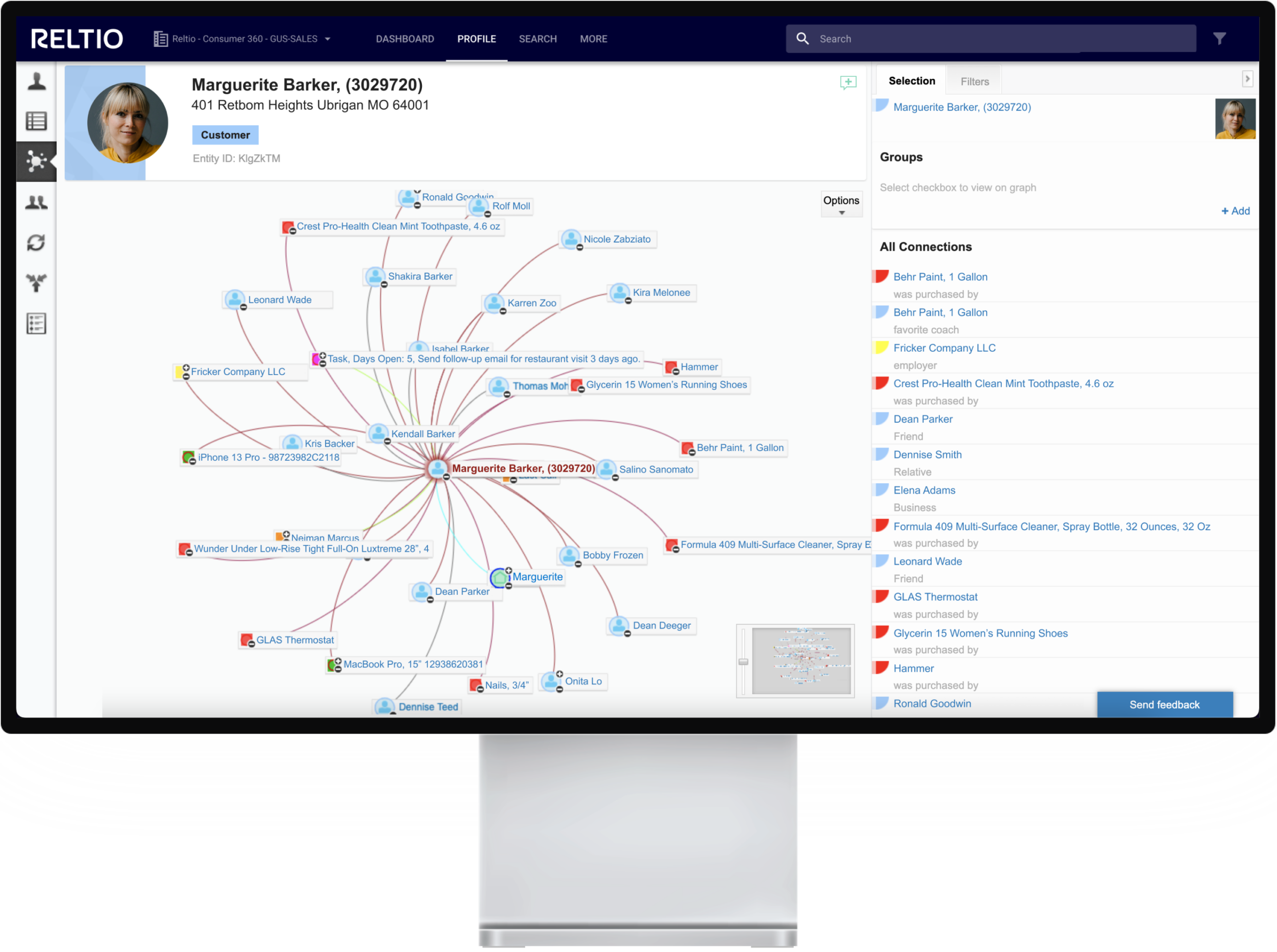This screenshot has width=1277, height=952.
Task: Select the relationship graph sidebar icon
Action: tap(36, 162)
